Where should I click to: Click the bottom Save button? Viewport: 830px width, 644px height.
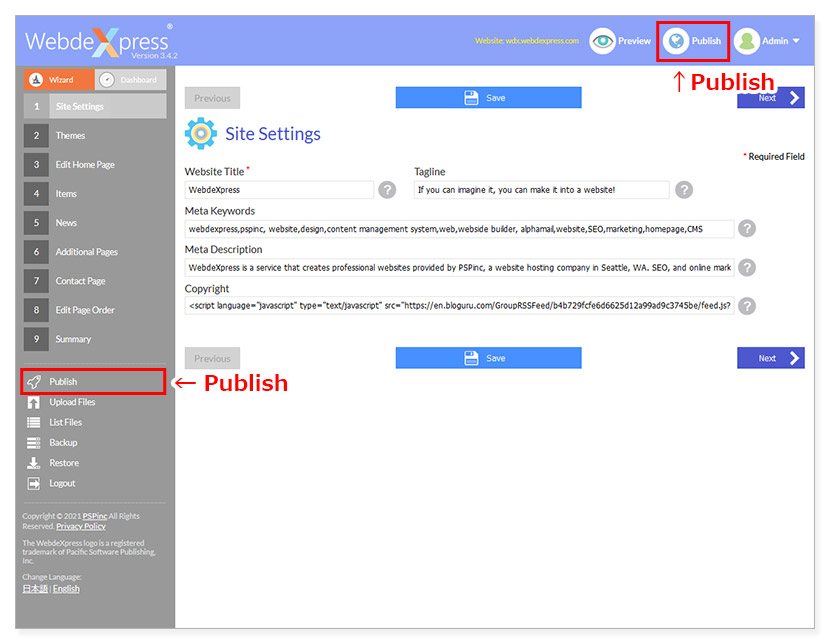pyautogui.click(x=488, y=358)
